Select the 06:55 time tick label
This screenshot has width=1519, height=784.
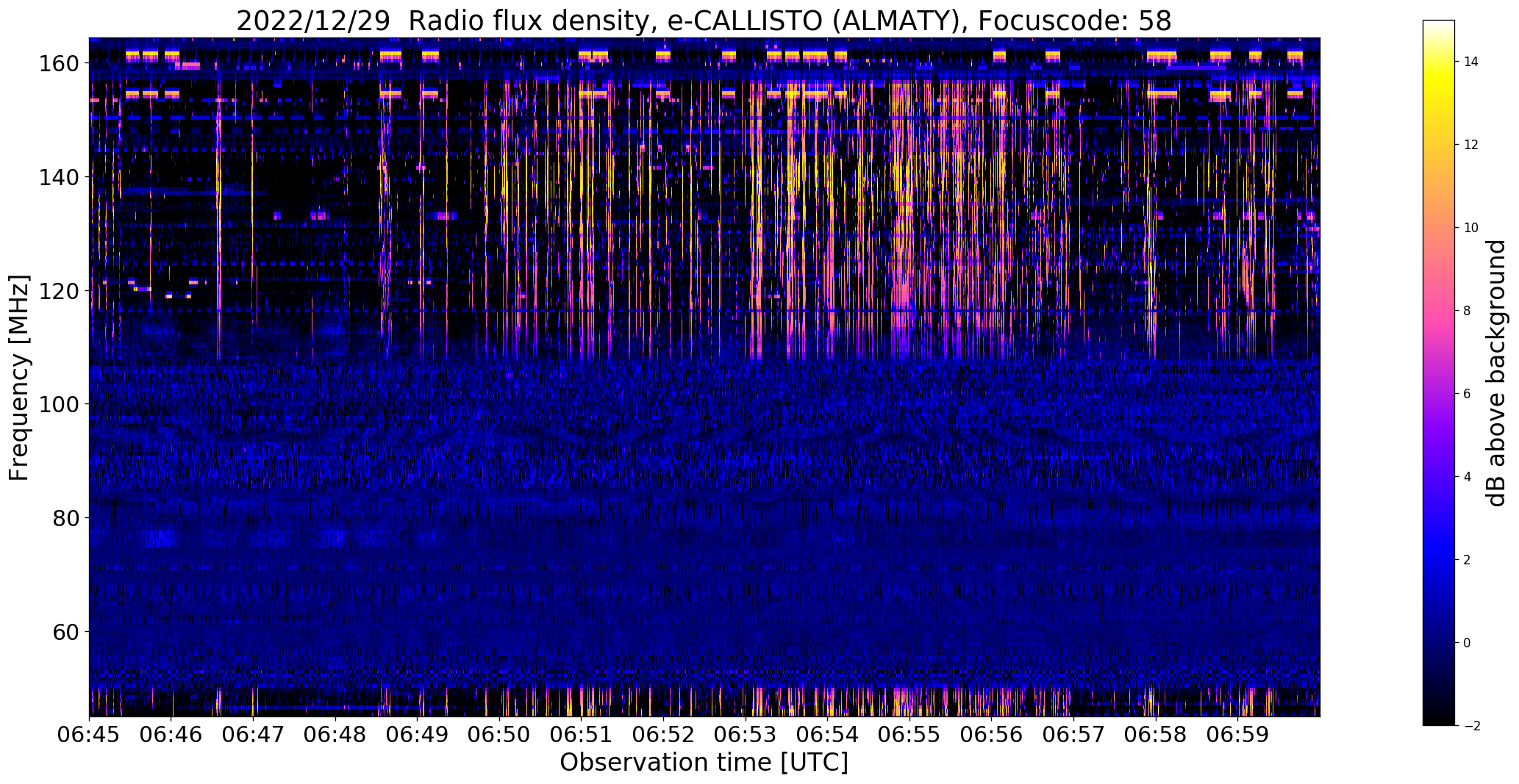click(x=910, y=734)
